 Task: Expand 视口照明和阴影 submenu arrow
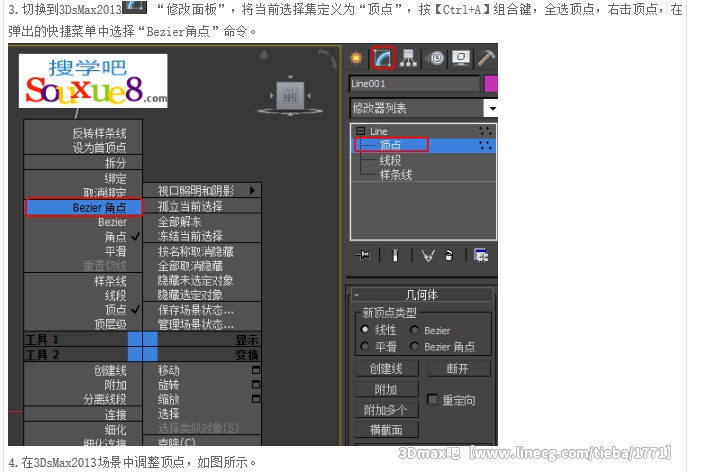(x=253, y=190)
